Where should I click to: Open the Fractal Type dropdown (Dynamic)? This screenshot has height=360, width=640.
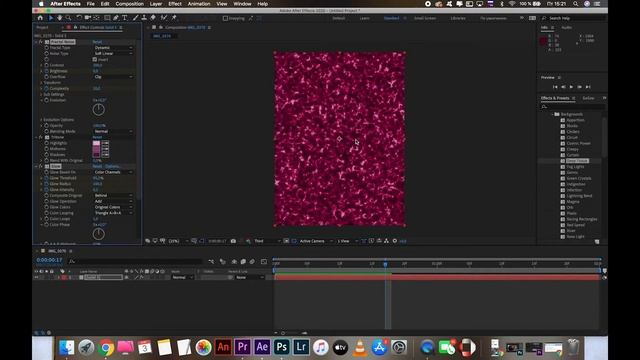[113, 48]
